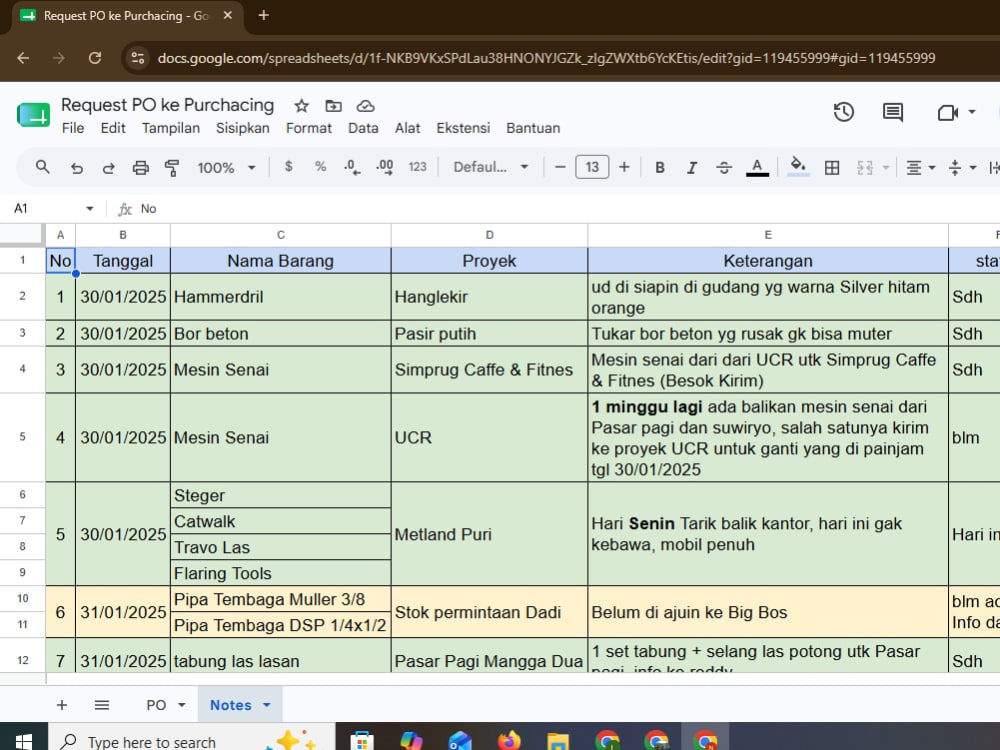Viewport: 1000px width, 750px height.
Task: Open the Data menu
Action: pos(363,128)
